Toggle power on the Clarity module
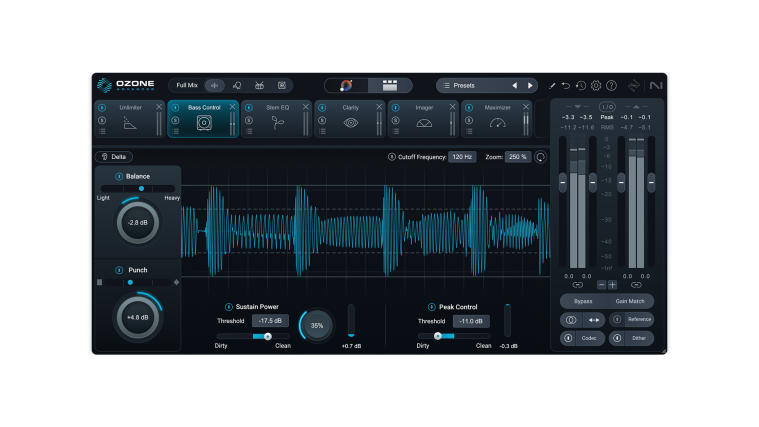 click(322, 107)
